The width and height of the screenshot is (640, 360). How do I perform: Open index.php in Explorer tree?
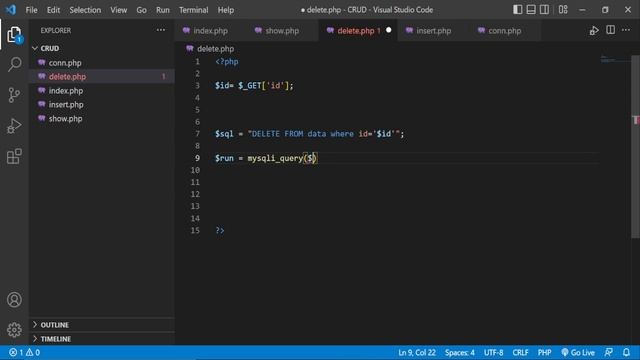[66, 91]
